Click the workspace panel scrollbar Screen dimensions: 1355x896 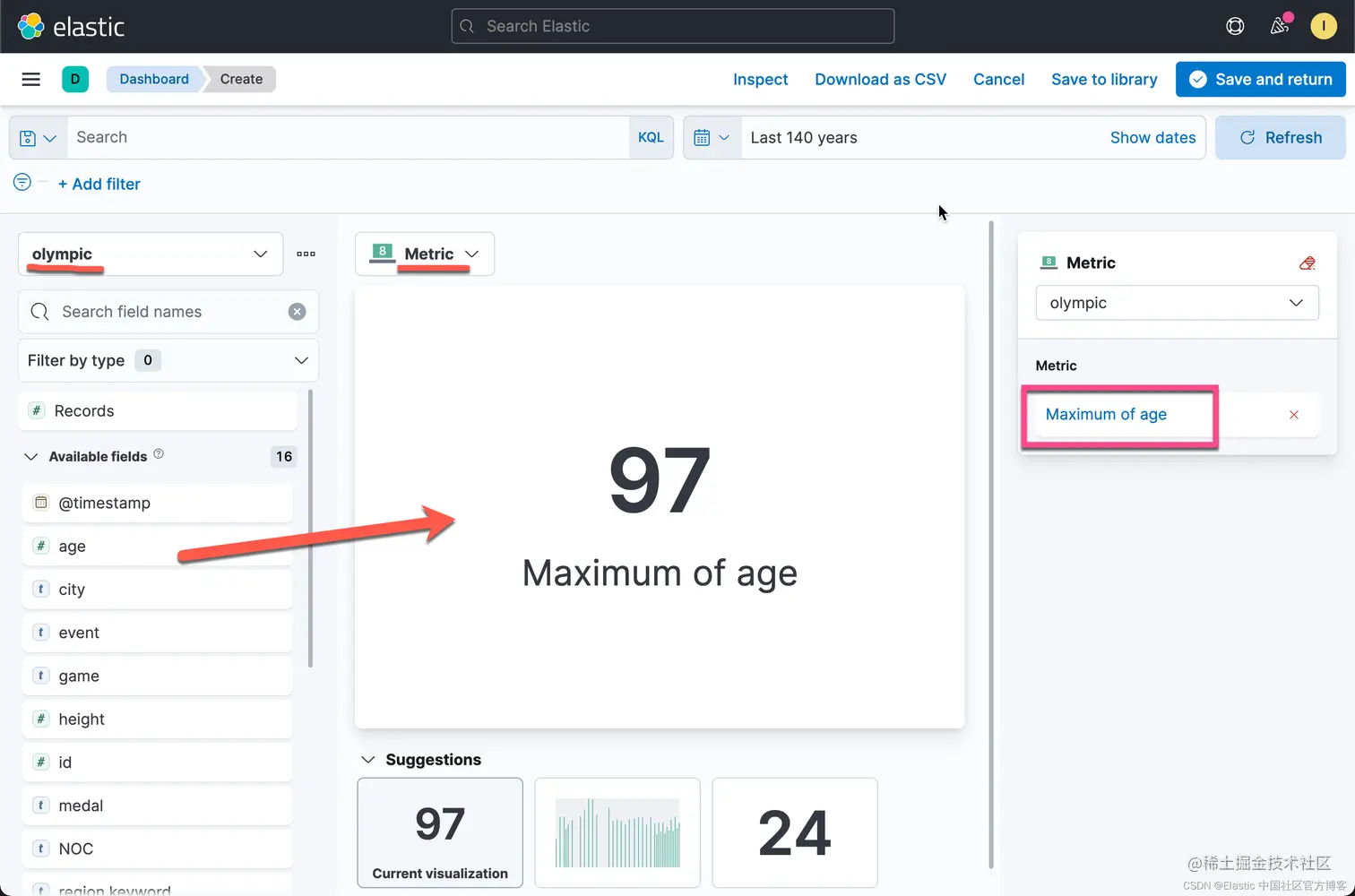990,545
